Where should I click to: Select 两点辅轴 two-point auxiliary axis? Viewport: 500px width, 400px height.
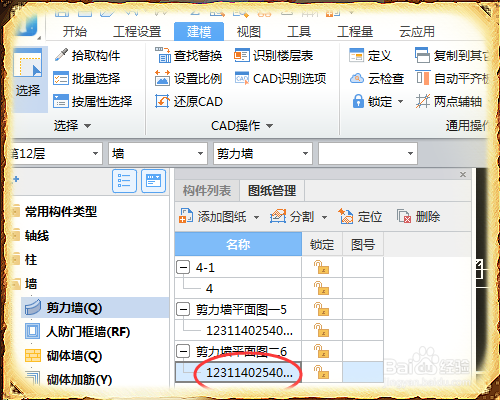pyautogui.click(x=449, y=101)
